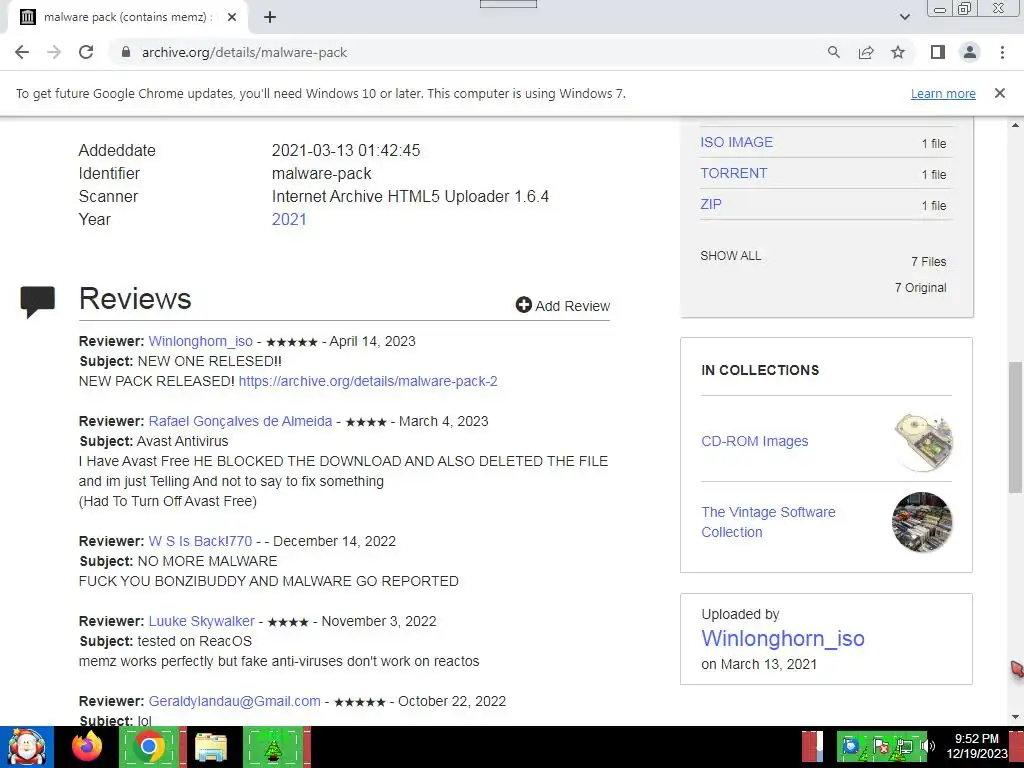Open reviewer Winlonghorn_iso profile link
This screenshot has height=768, width=1024.
pyautogui.click(x=200, y=342)
